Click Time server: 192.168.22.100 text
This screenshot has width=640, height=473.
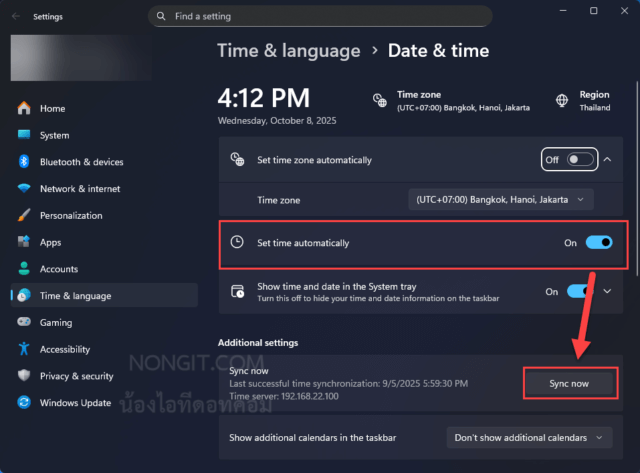[x=284, y=396]
